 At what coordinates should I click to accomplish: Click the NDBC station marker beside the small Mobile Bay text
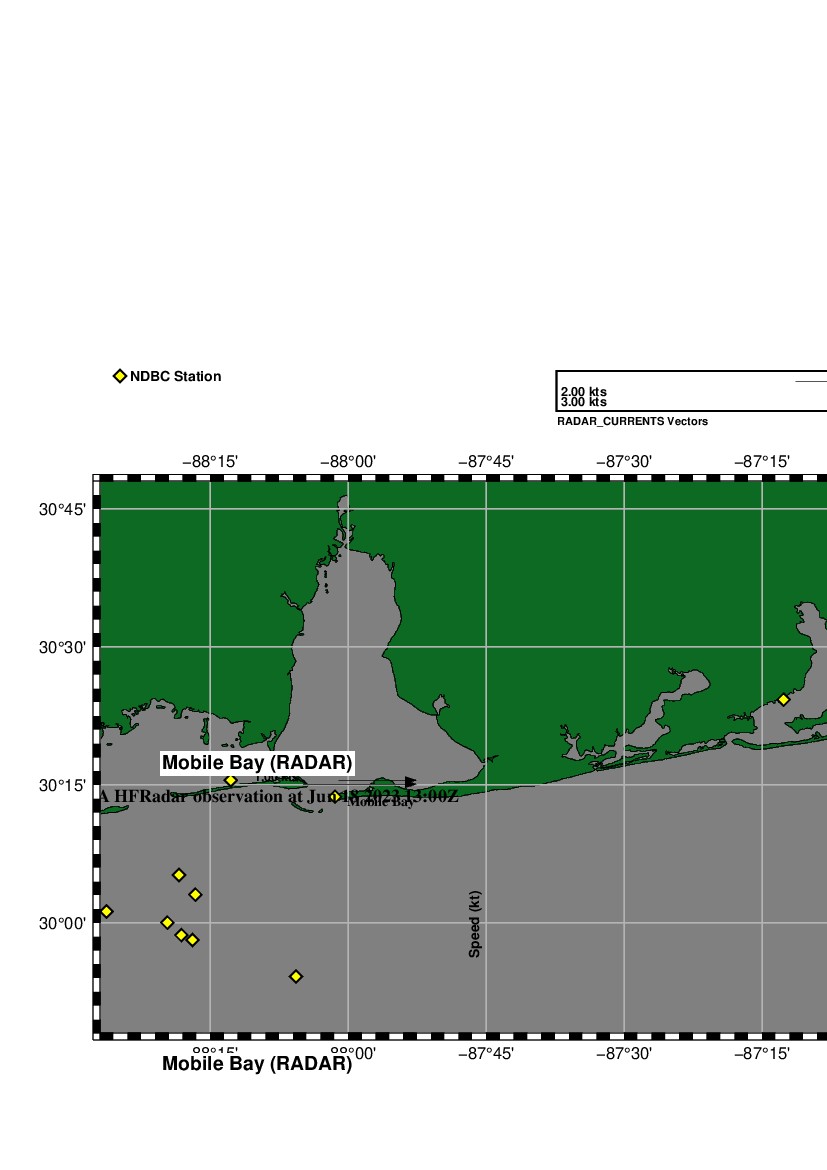tap(336, 796)
